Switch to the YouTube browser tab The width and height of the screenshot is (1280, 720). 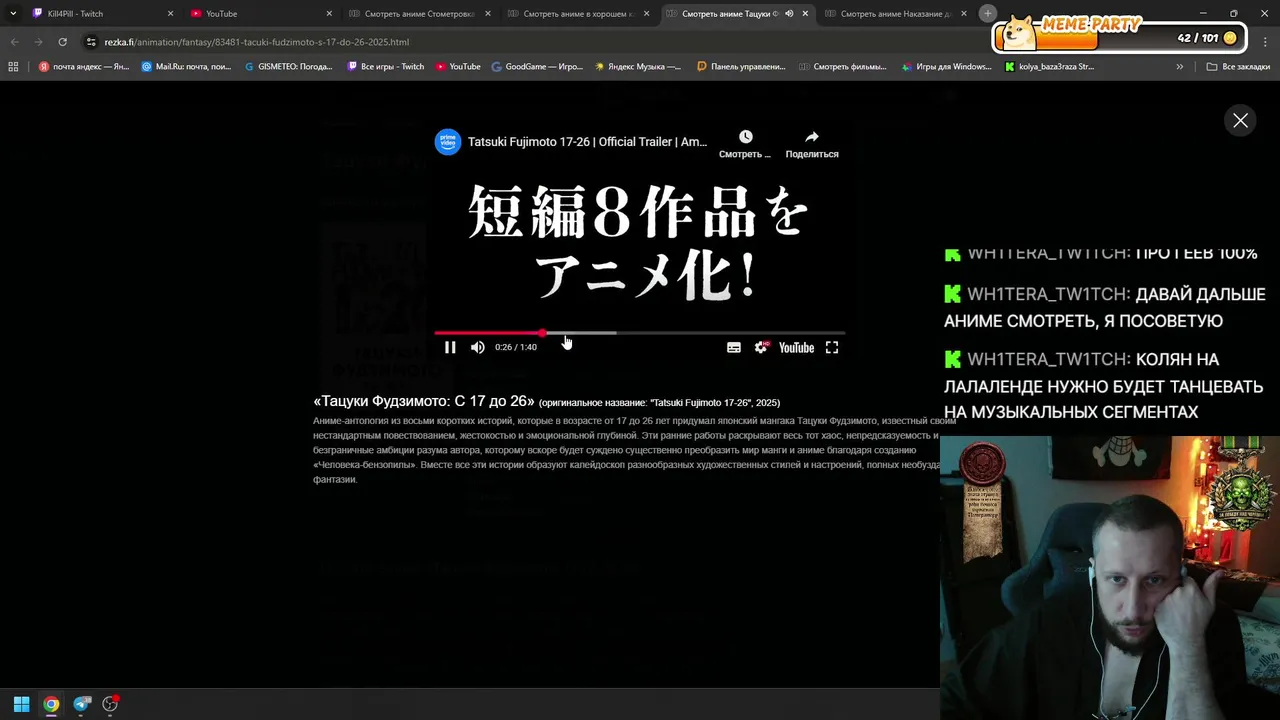coord(260,14)
